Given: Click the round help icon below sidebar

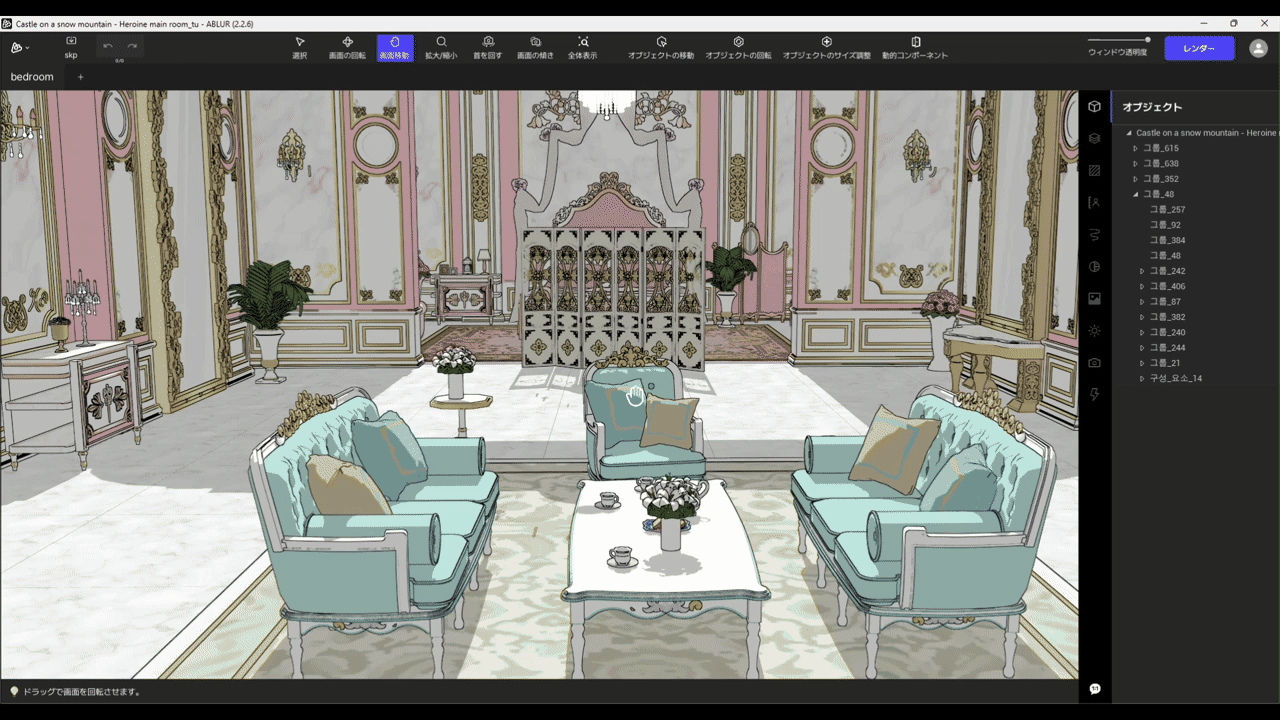Looking at the screenshot, I should tap(1095, 689).
